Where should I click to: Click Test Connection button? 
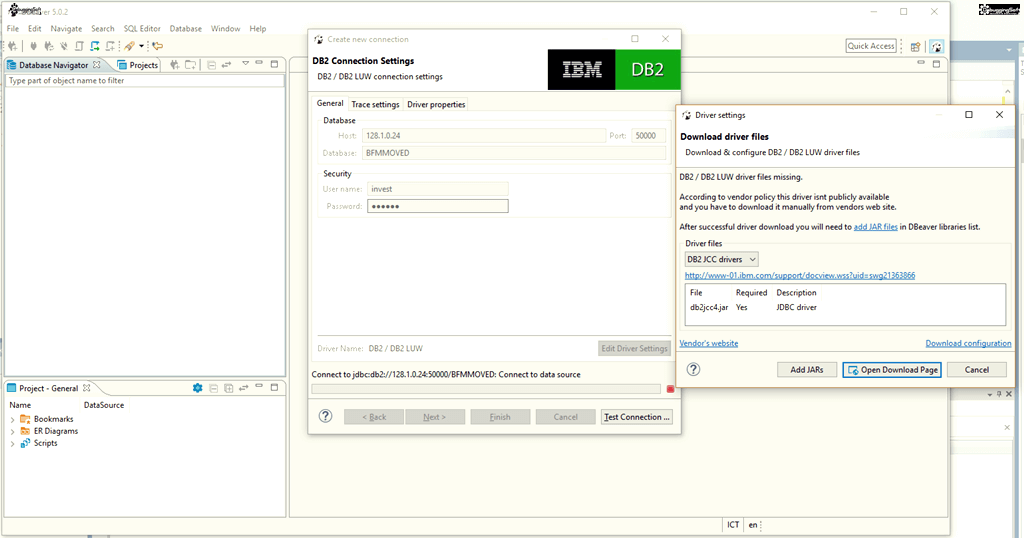tap(637, 417)
